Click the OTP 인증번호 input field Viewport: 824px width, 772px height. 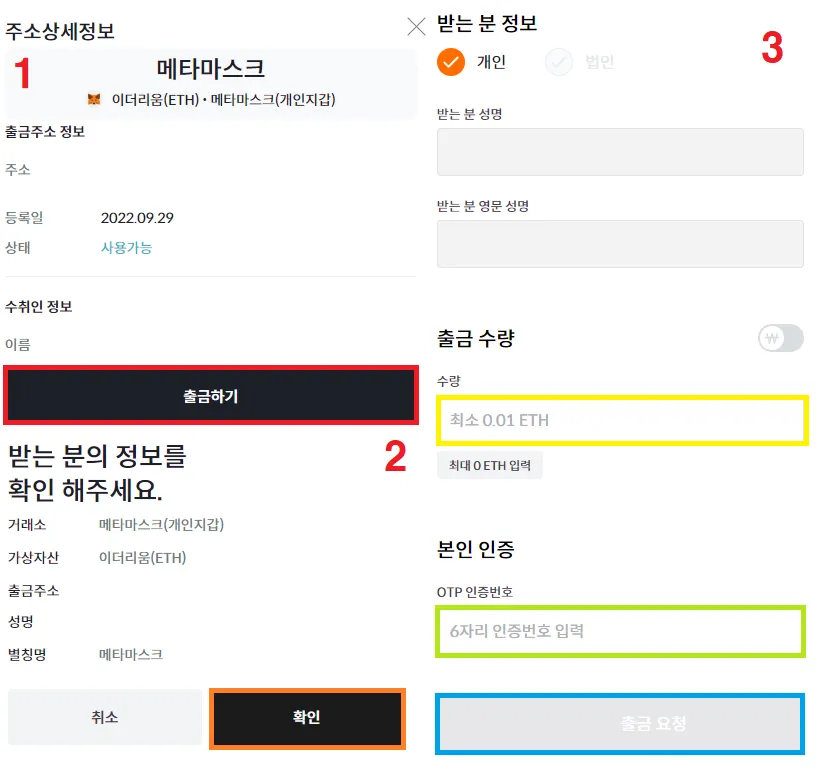(x=620, y=631)
